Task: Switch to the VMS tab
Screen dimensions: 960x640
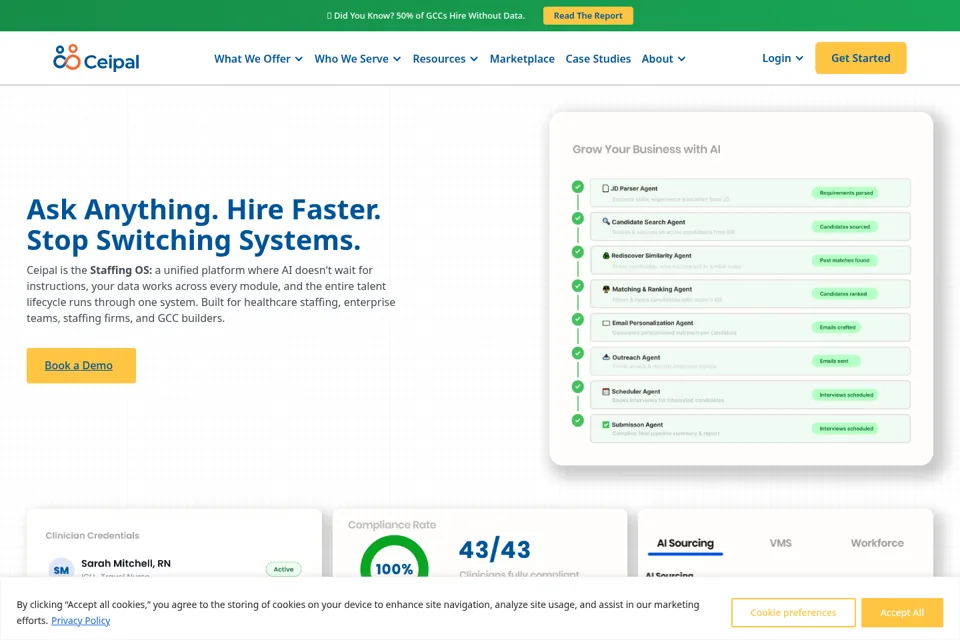Action: pyautogui.click(x=780, y=543)
